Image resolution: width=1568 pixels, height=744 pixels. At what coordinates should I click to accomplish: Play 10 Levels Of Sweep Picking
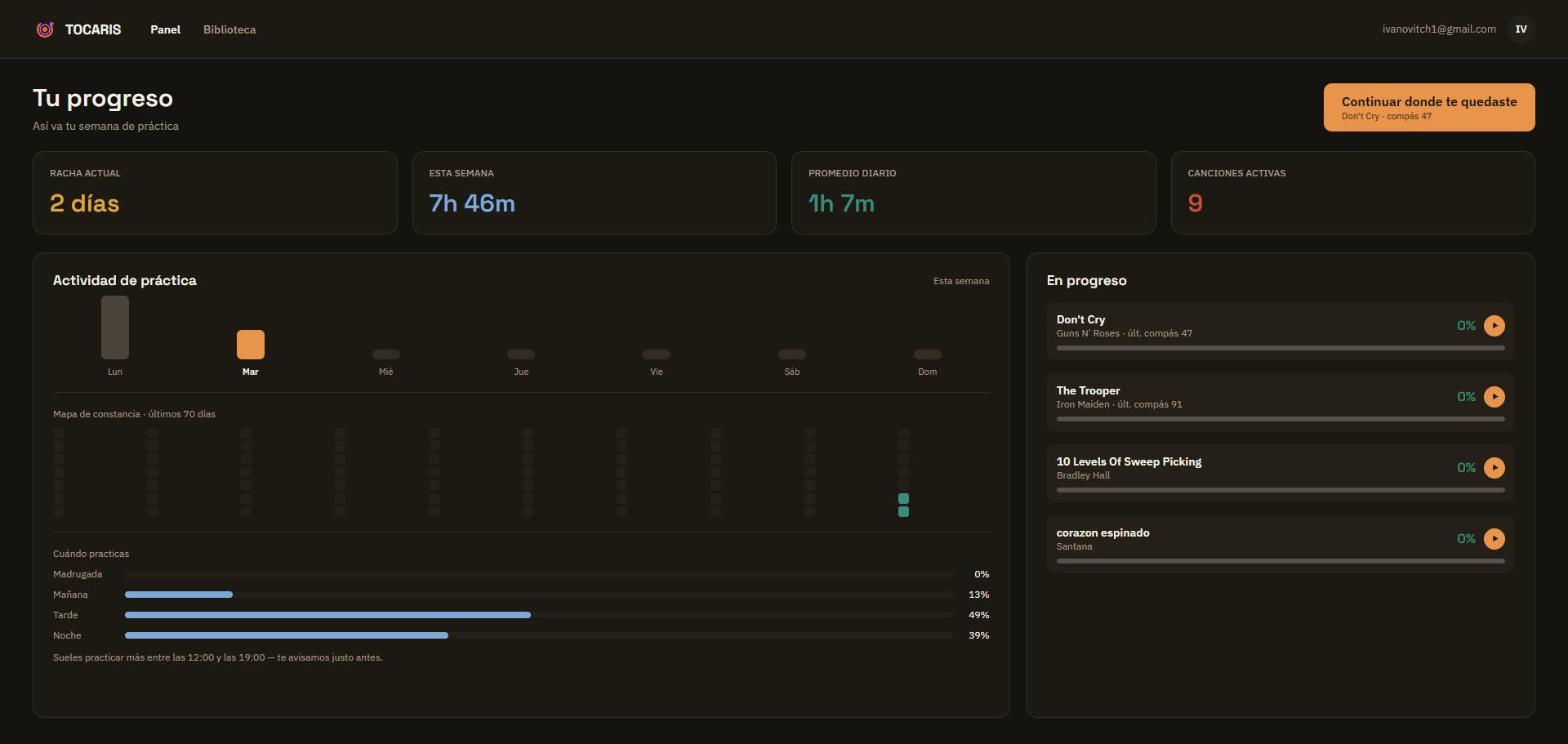(x=1494, y=468)
